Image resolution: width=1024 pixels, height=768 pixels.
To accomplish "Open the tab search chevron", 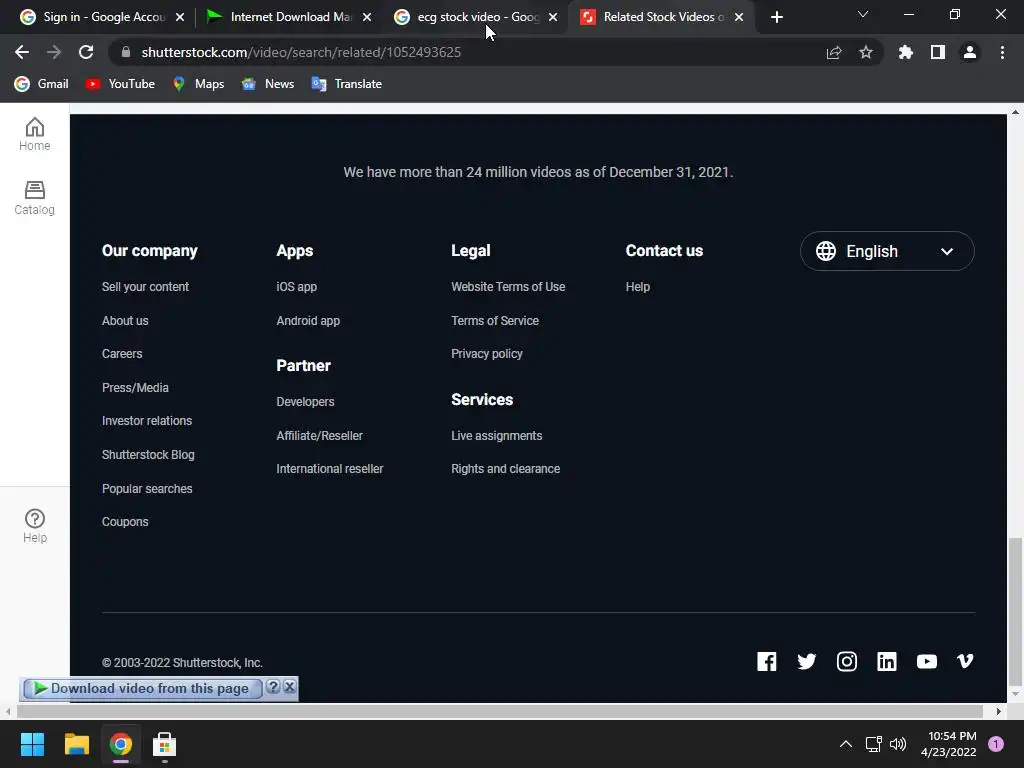I will coord(863,14).
